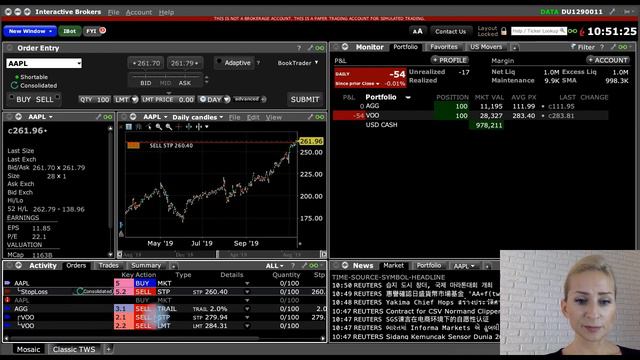Click the red alert icon on greyed AAPL order
640x360 pixels.
[x=7, y=300]
